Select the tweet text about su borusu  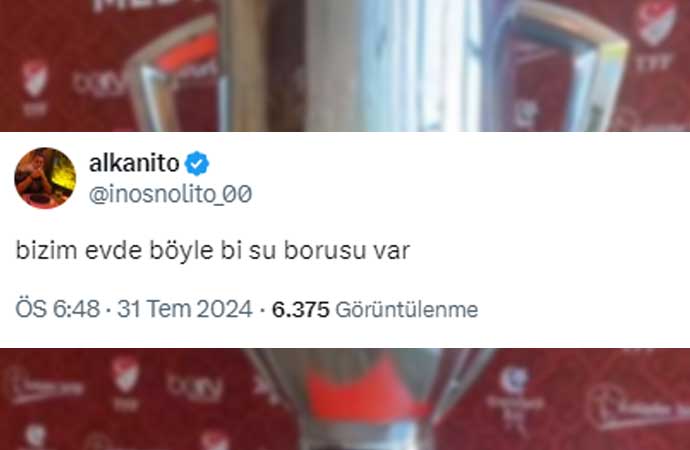pos(213,251)
